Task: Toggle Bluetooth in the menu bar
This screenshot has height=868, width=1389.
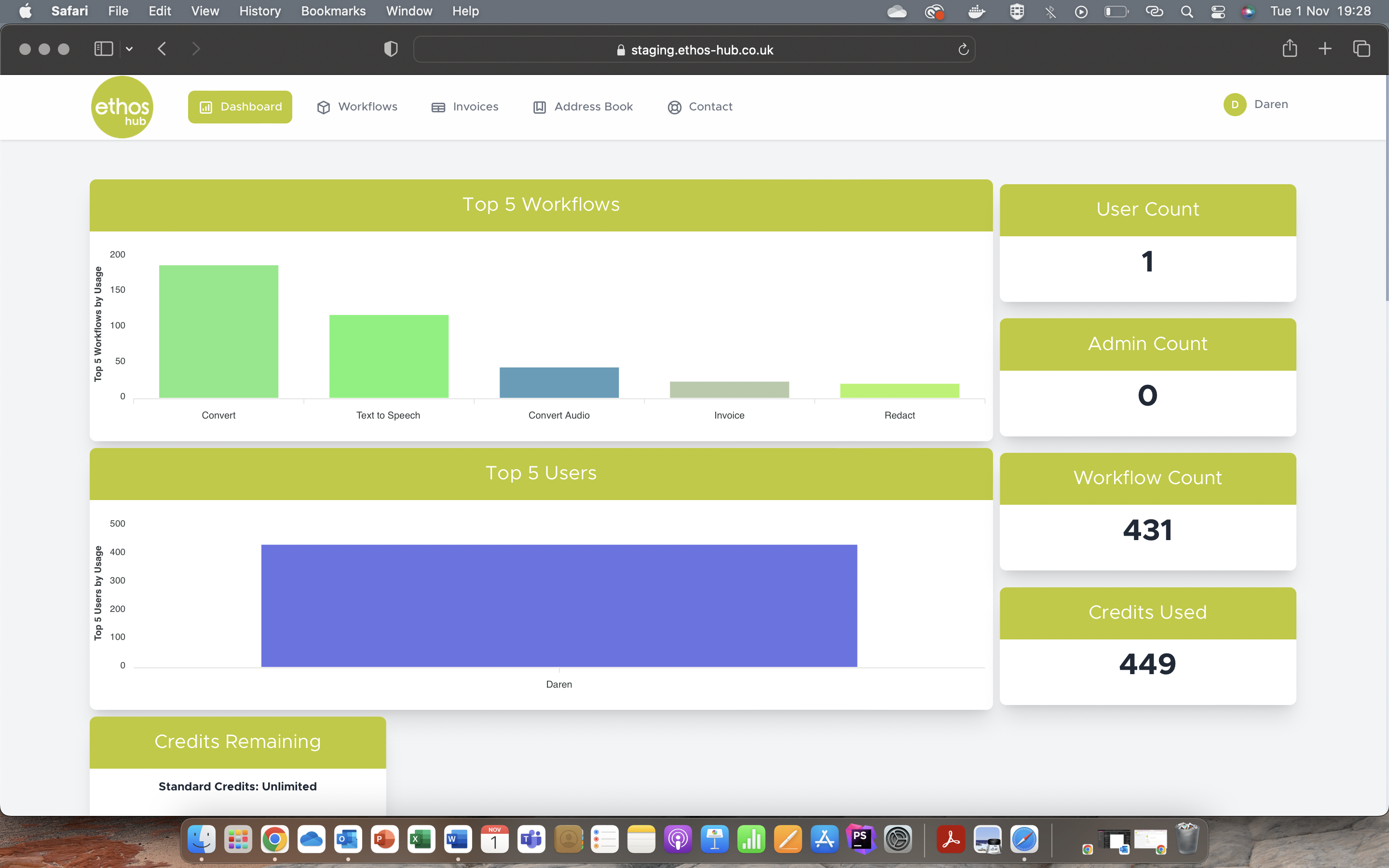Action: (x=1050, y=11)
